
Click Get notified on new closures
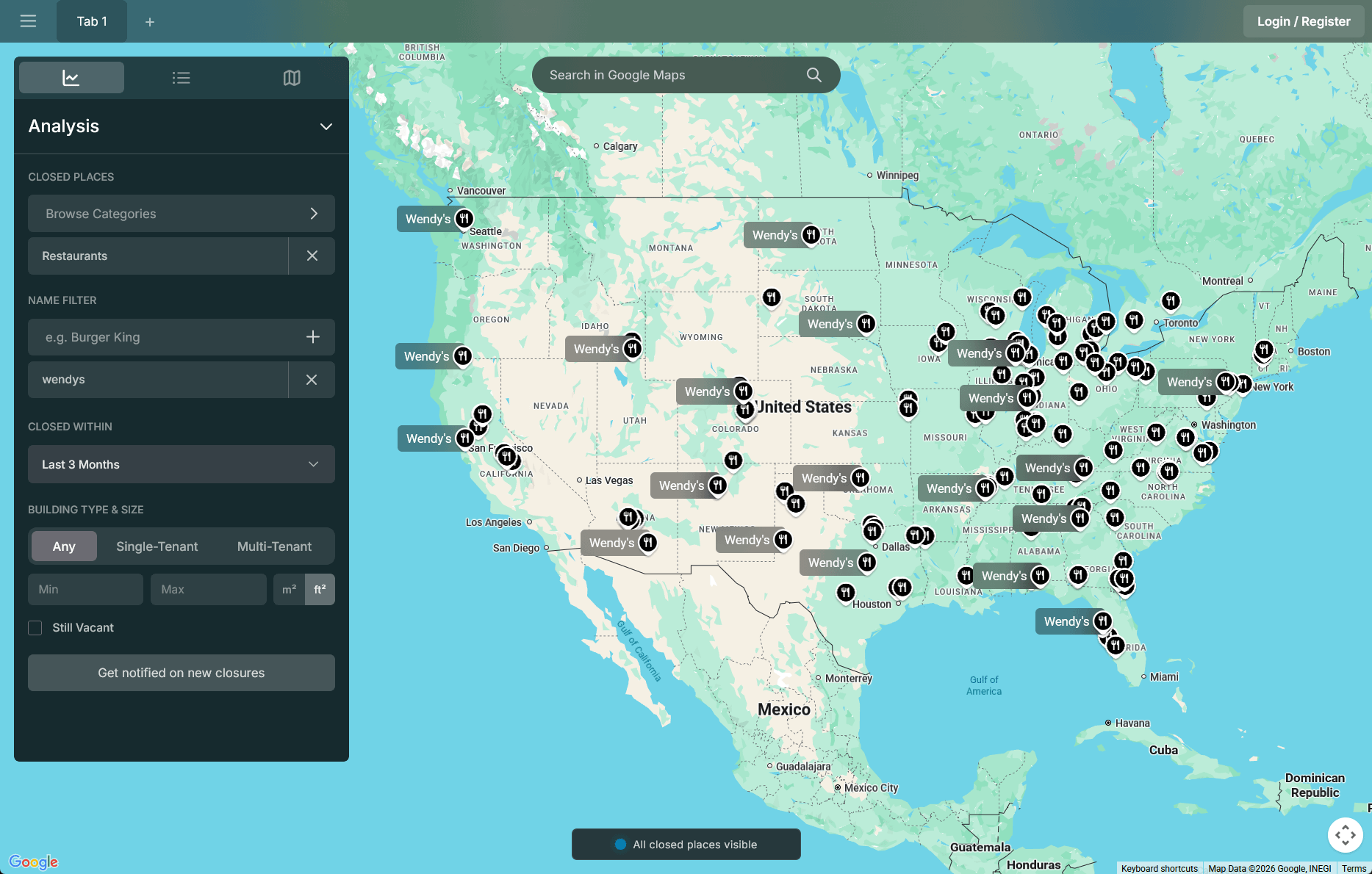pos(181,673)
